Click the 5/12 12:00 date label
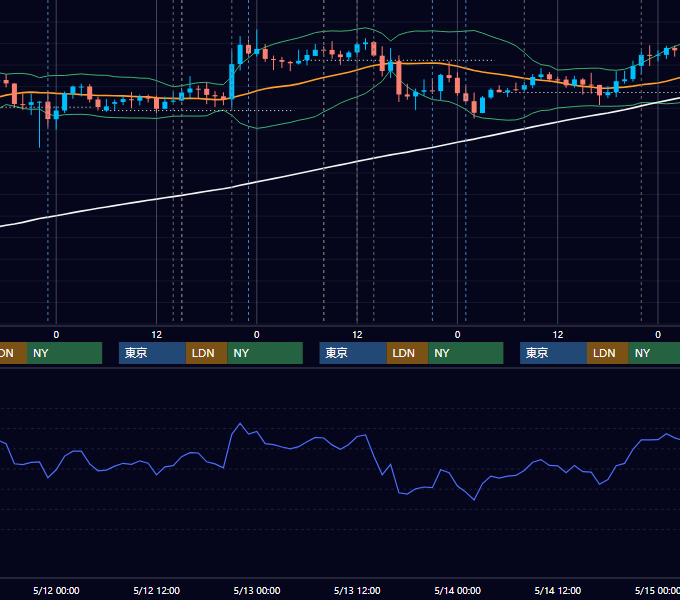 156,590
